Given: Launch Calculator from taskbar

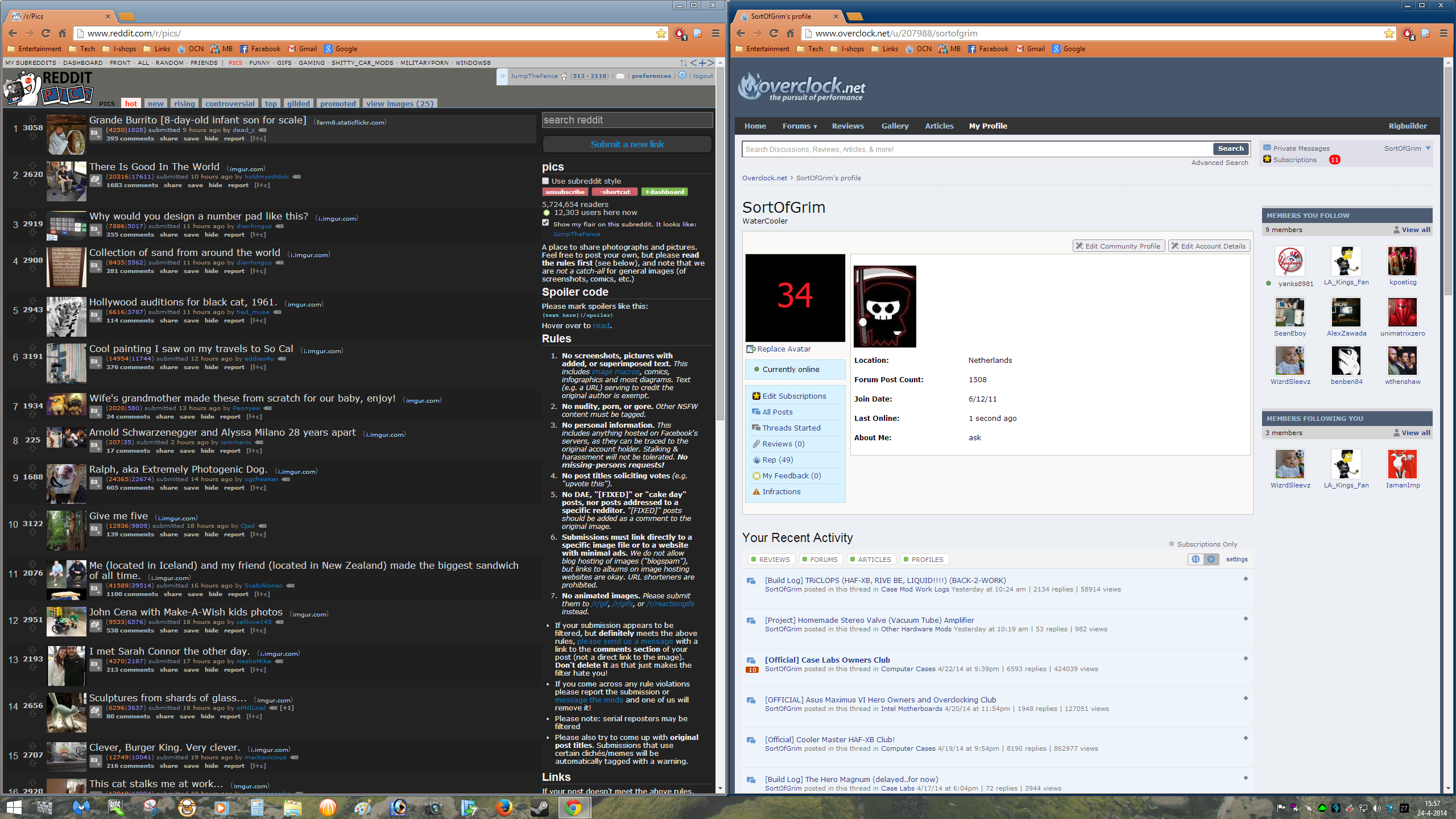Looking at the screenshot, I should tap(257, 807).
